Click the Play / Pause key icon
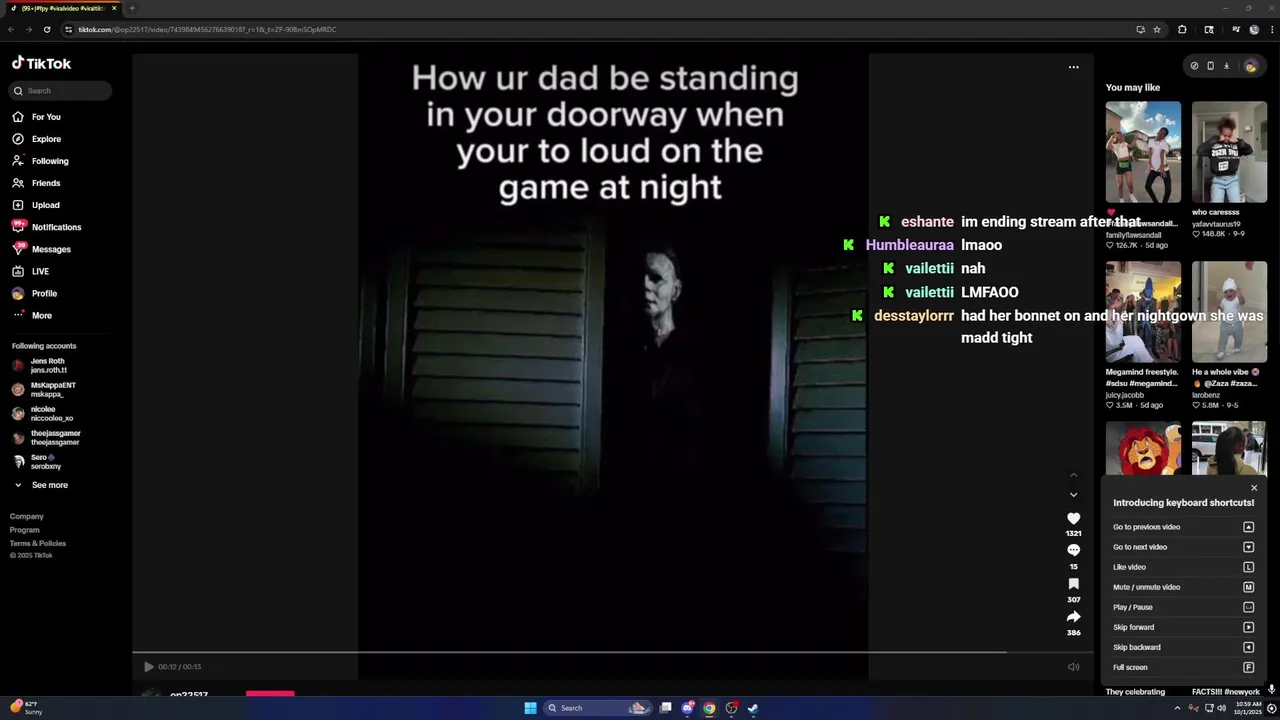 tap(1248, 607)
